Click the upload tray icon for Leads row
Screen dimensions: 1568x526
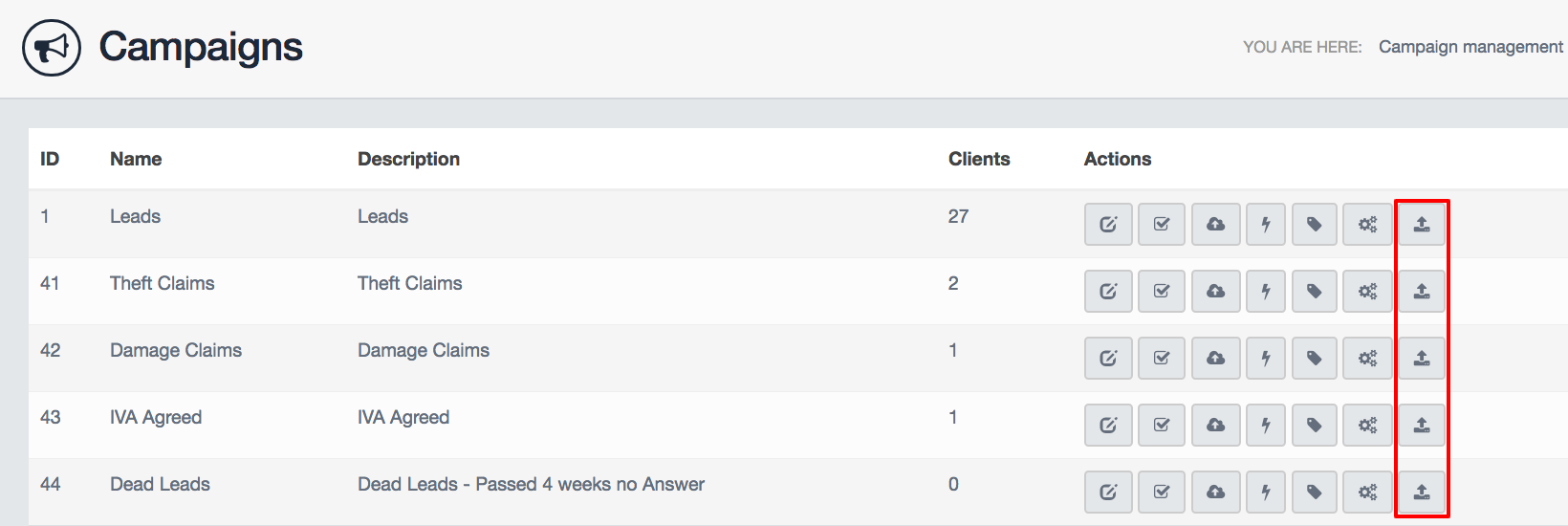[x=1422, y=225]
